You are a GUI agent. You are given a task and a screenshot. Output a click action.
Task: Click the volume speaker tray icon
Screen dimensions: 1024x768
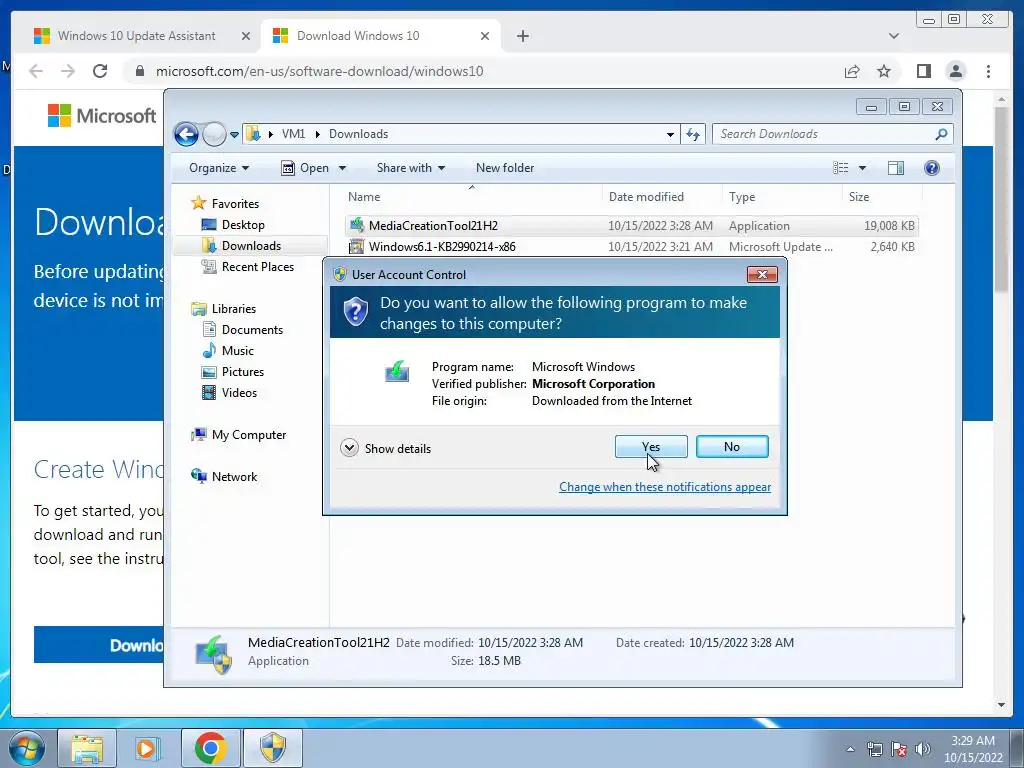(x=922, y=749)
